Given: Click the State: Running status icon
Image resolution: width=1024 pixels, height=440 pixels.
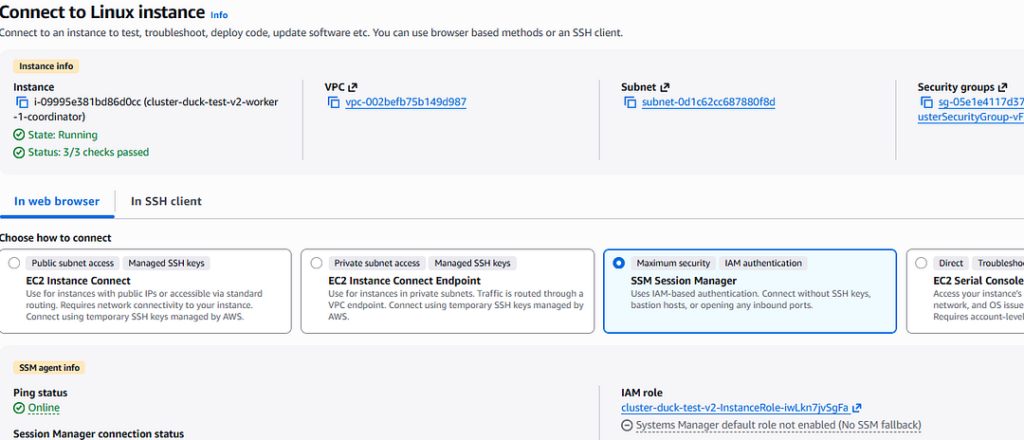Looking at the screenshot, I should pos(19,135).
